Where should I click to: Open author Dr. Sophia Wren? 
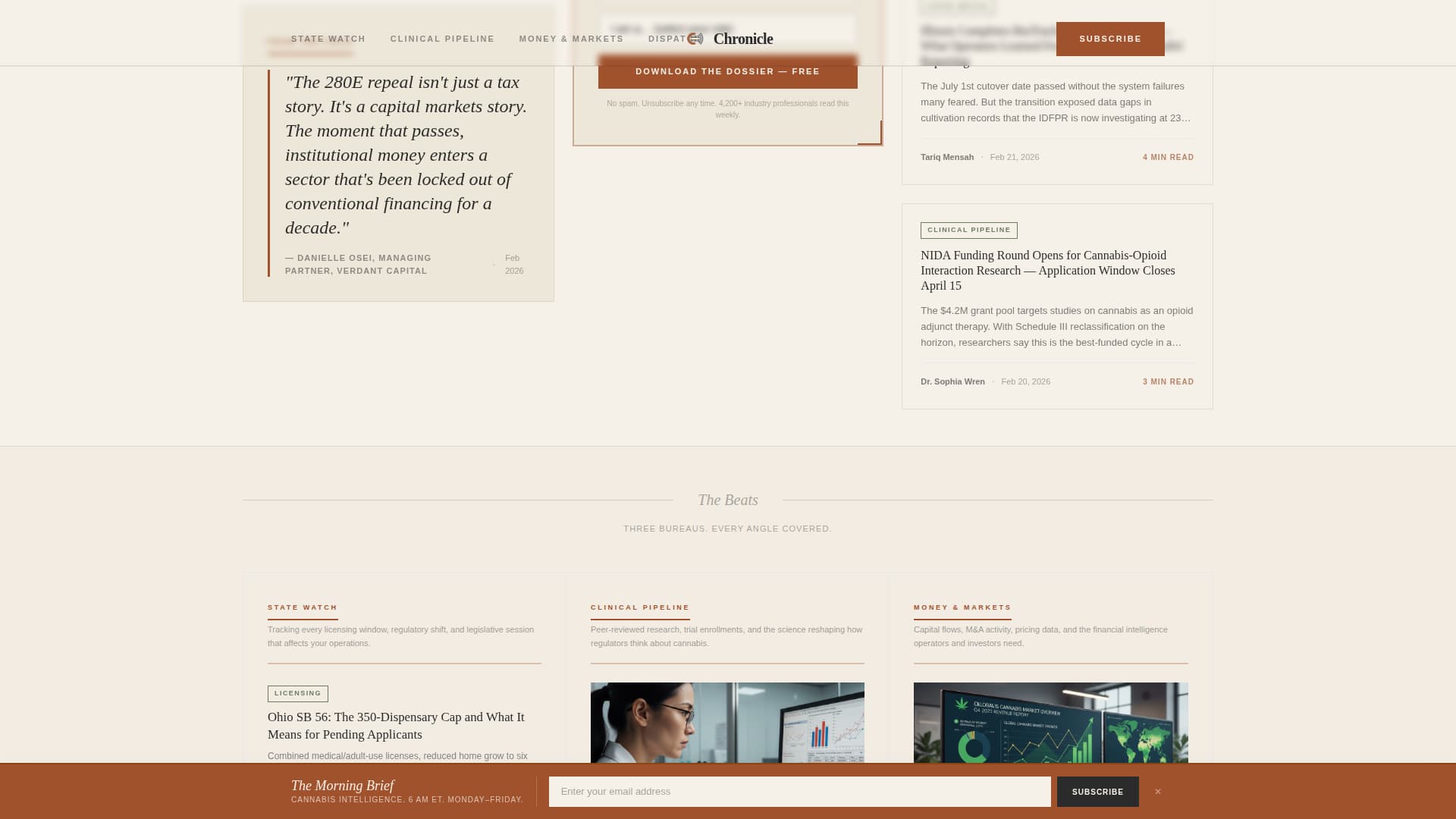[952, 381]
